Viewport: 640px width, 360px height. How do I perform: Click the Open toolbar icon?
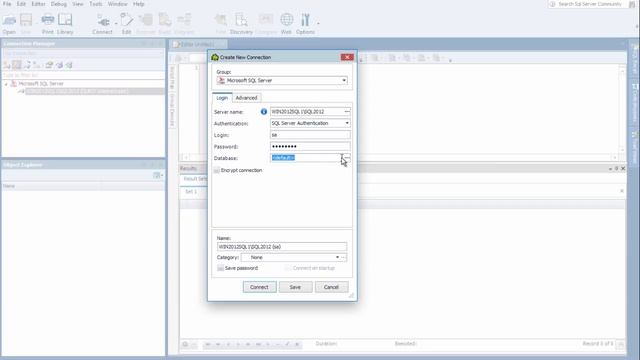(9, 20)
